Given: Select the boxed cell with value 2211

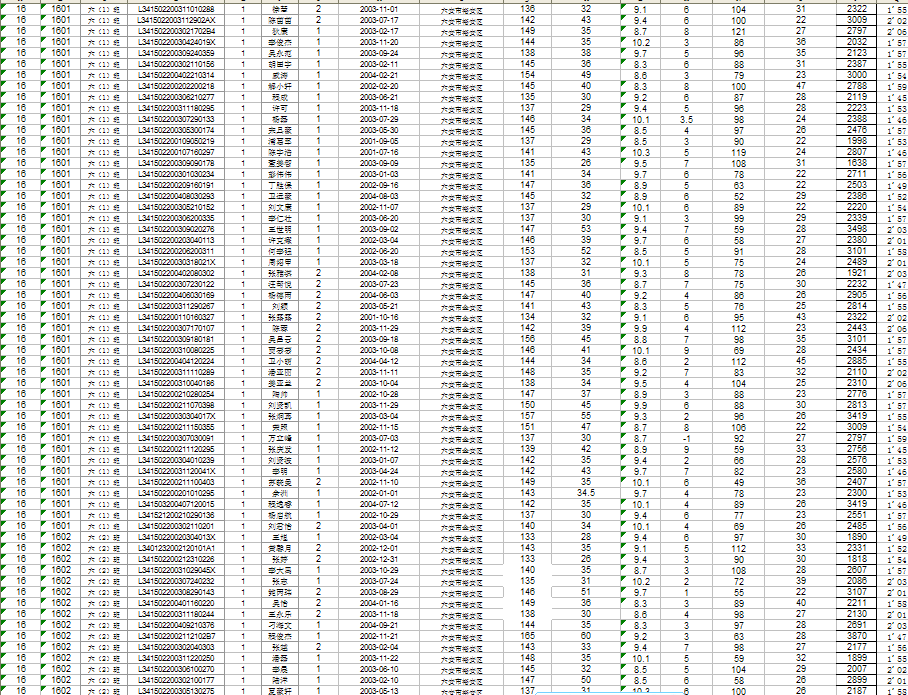Looking at the screenshot, I should pos(856,603).
